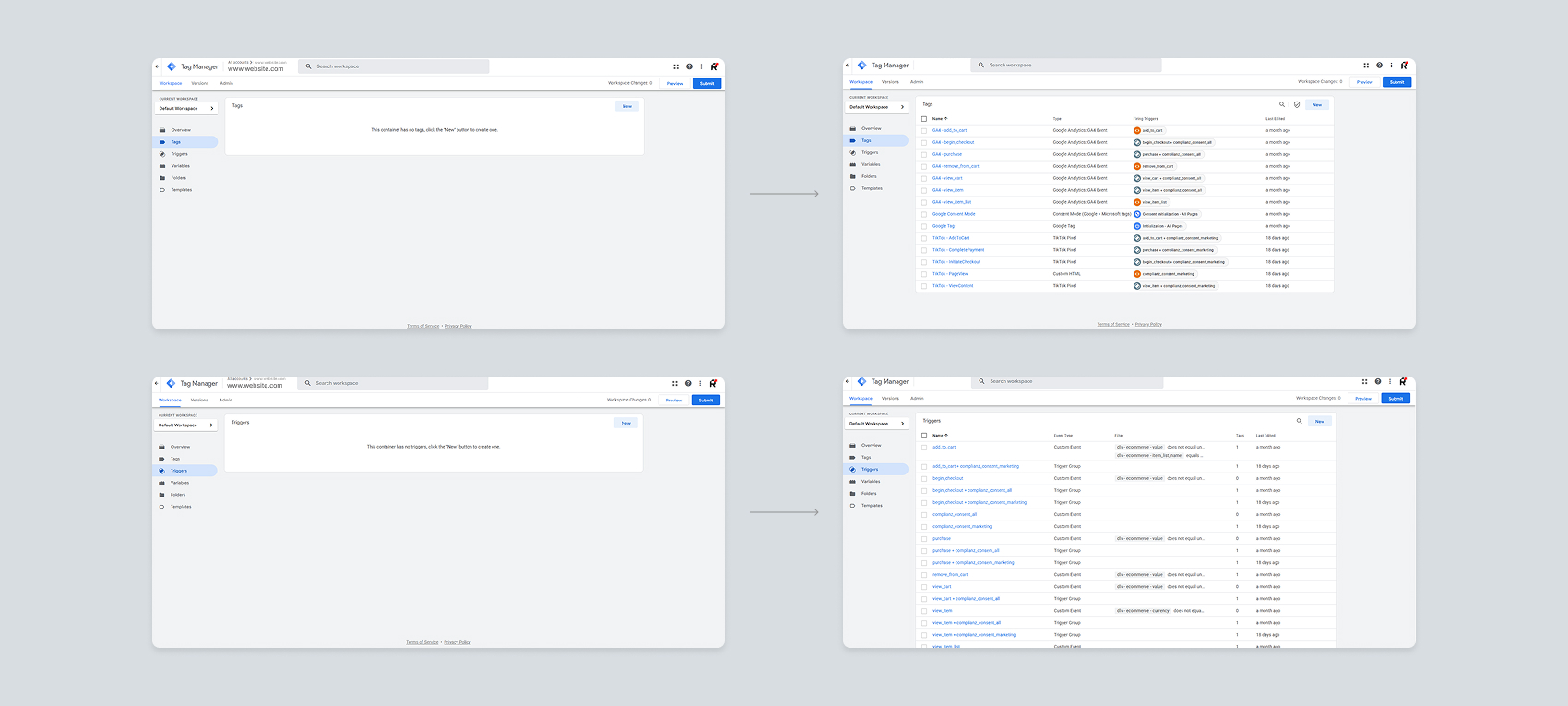The height and width of the screenshot is (706, 1568).
Task: Open All accounts breadcrumb in top-left empty Tags window
Action: click(239, 63)
